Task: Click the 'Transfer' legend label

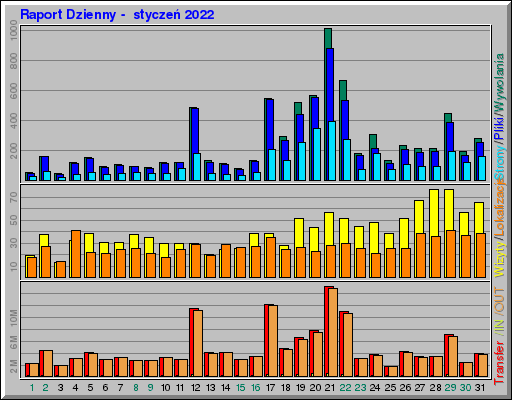Action: click(500, 363)
